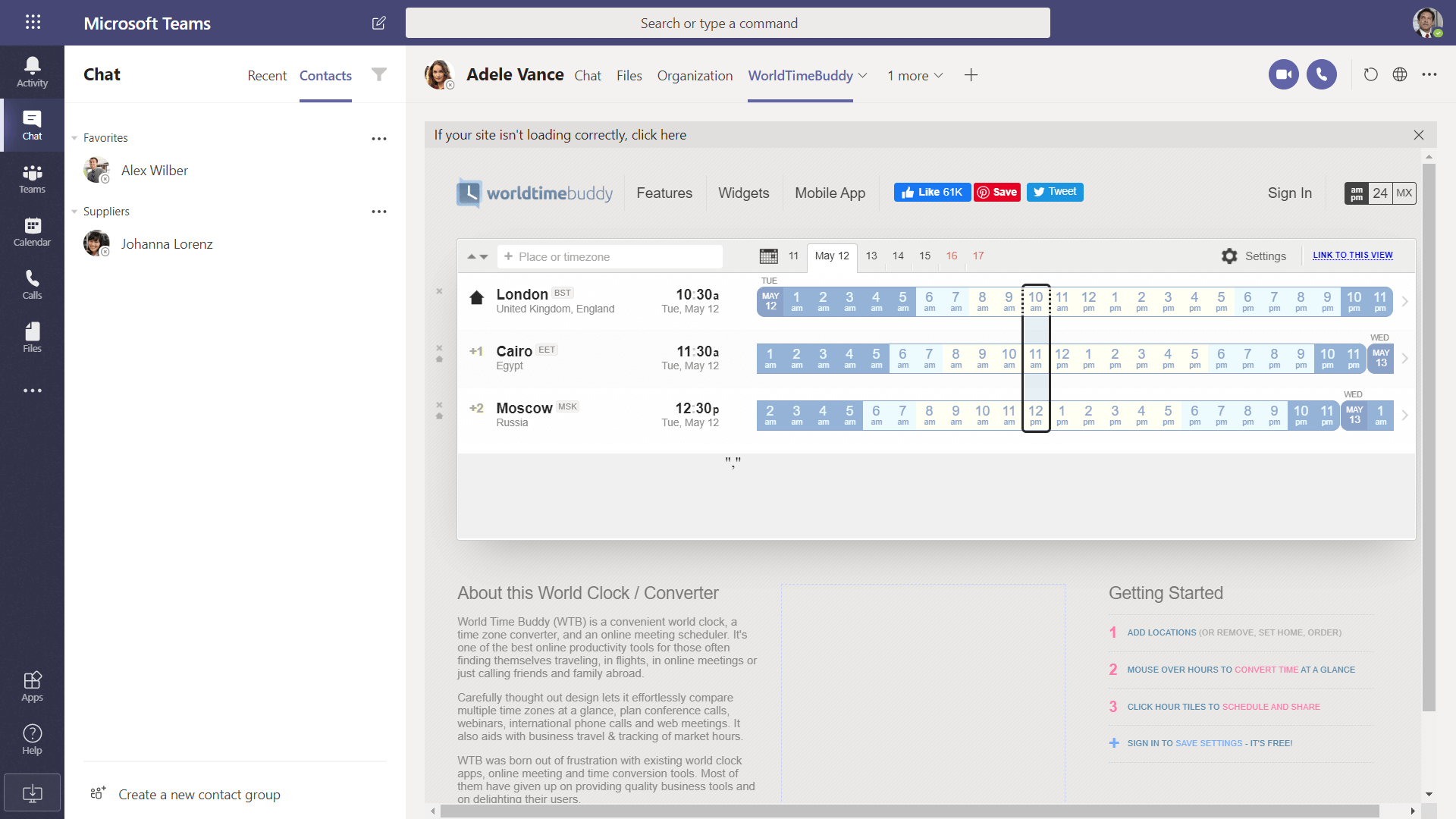The height and width of the screenshot is (819, 1456).
Task: Open worldtimebuddy Settings
Action: click(1254, 256)
